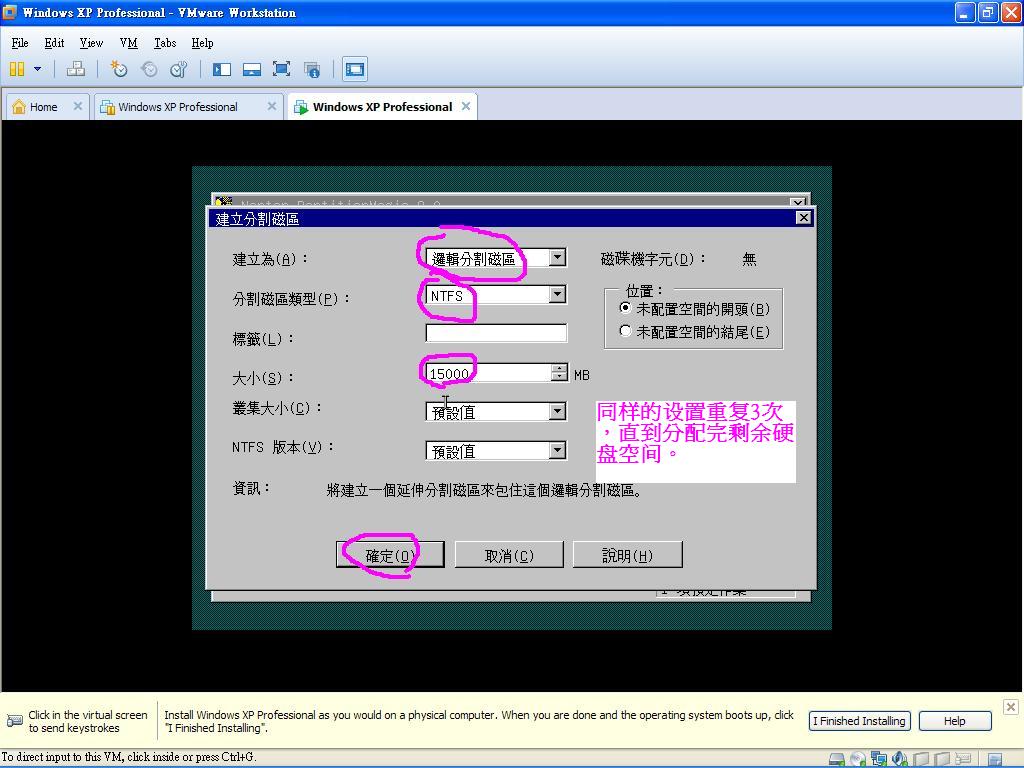
Task: Click the revert to snapshot icon
Action: [x=149, y=69]
